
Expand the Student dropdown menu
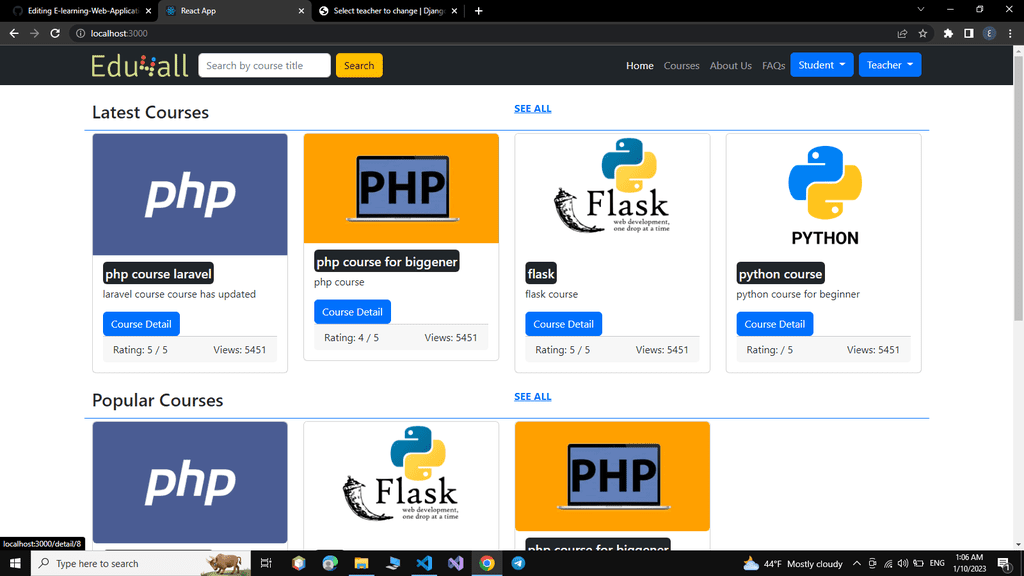coord(822,65)
